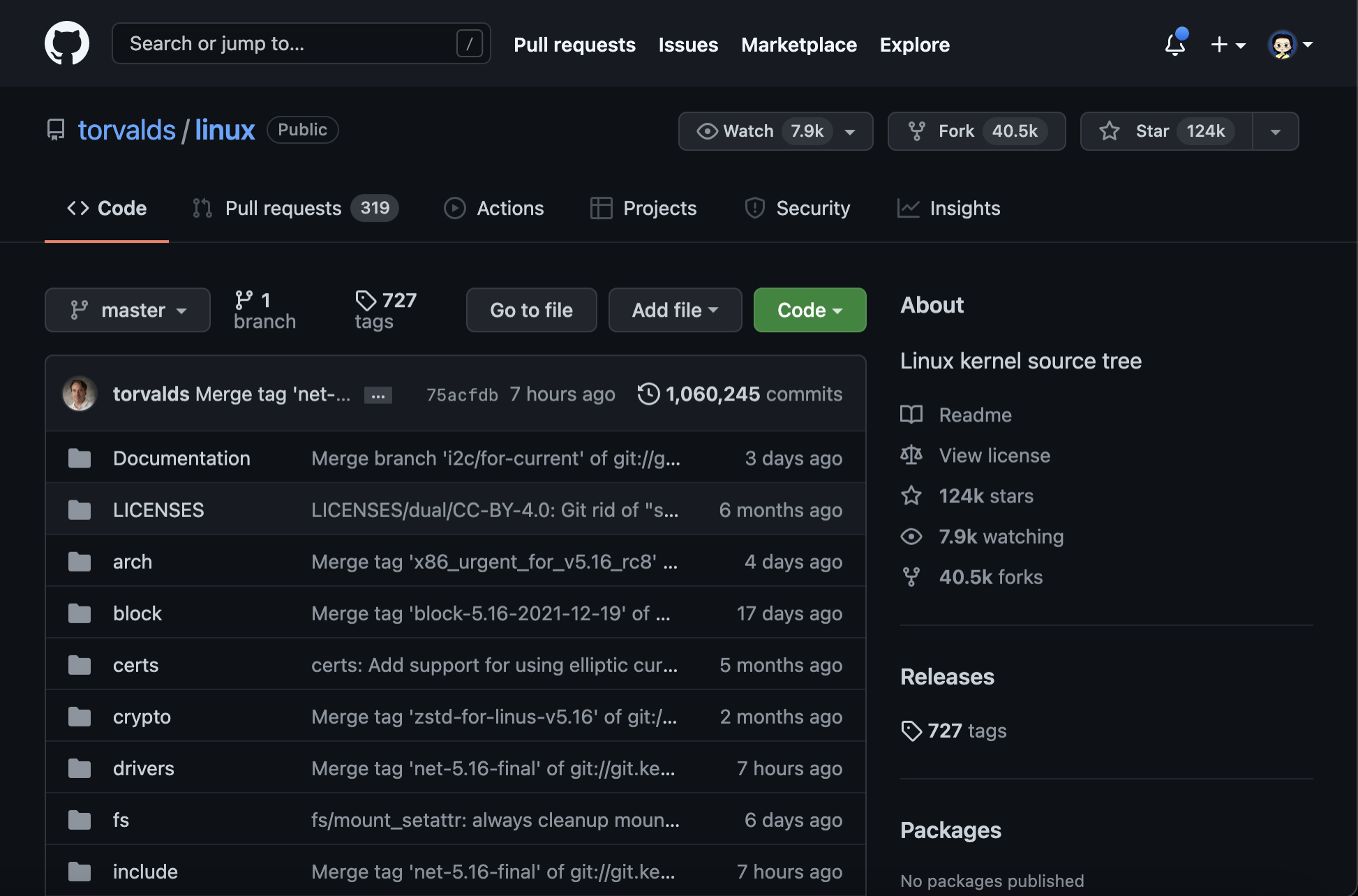Screen dimensions: 1358x896
Task: Click the 40.5k fork count badge
Action: click(1015, 131)
